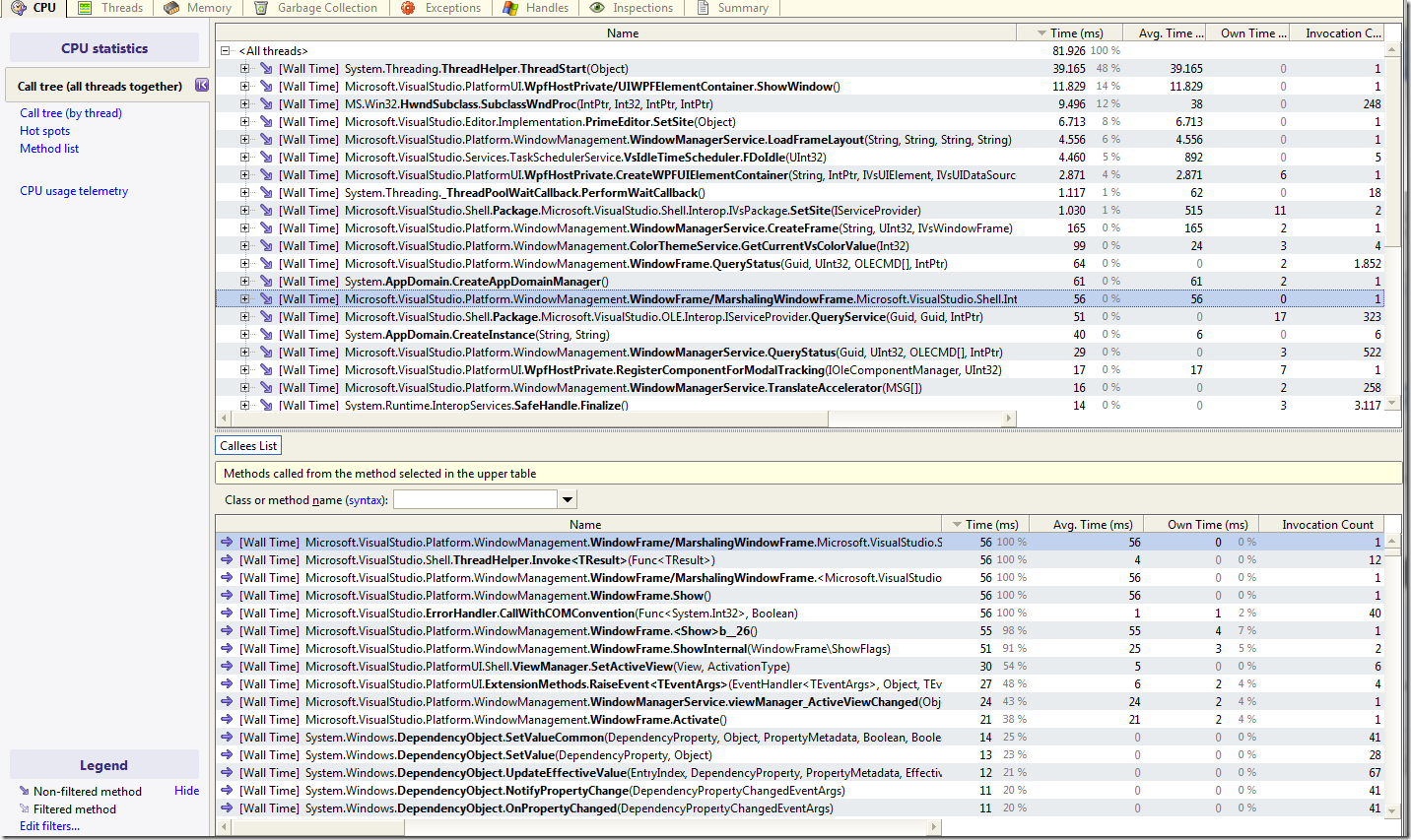Click the method icon on the AppDomain.CreateInstance row
Screen dimensions: 1411x840
[266, 335]
